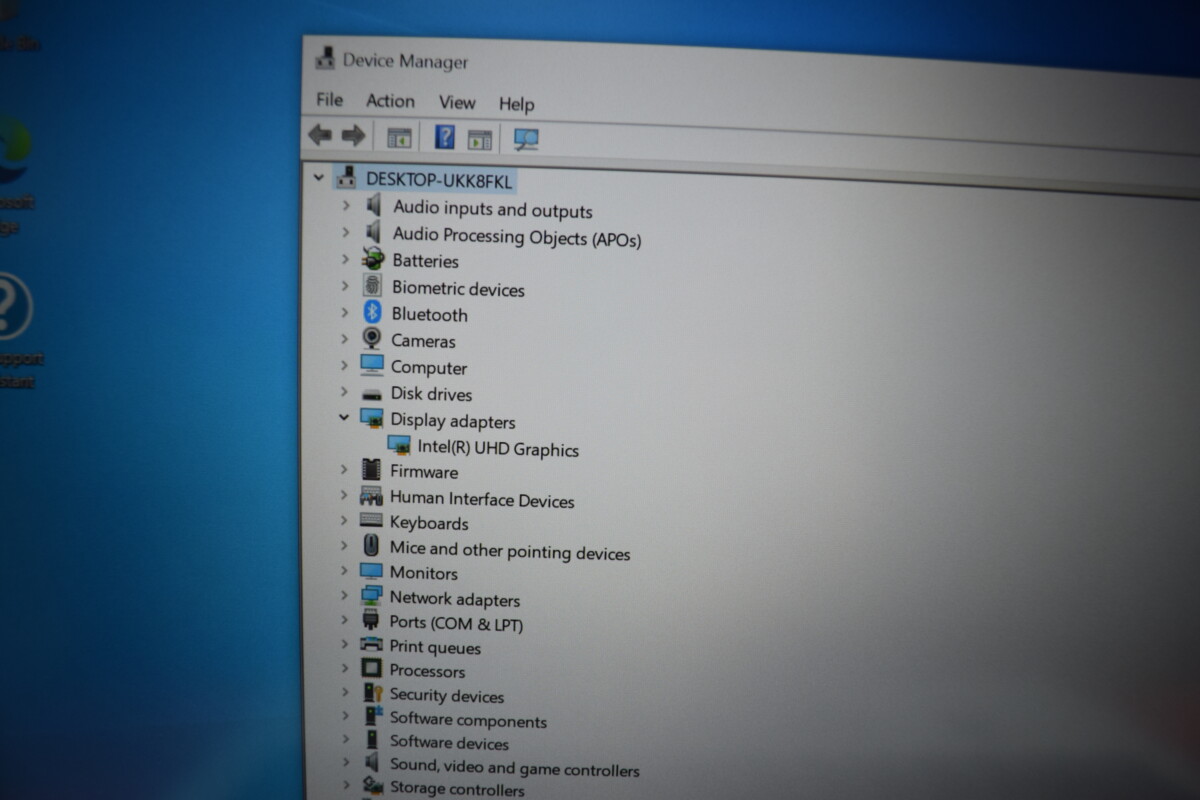Viewport: 1200px width, 800px height.
Task: Expand the Network adapters node
Action: pos(344,597)
